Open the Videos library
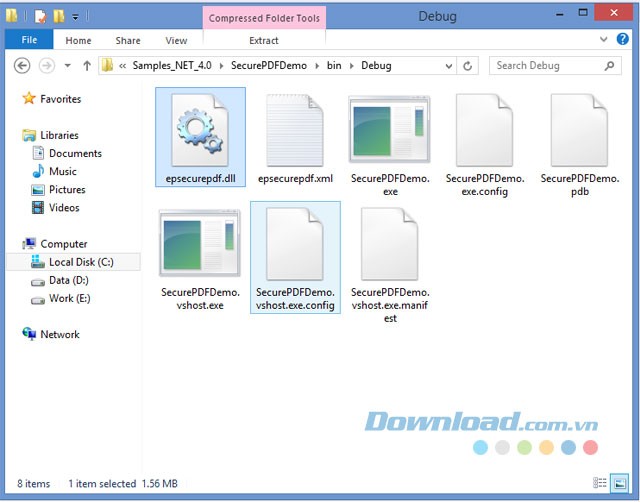 (x=64, y=208)
